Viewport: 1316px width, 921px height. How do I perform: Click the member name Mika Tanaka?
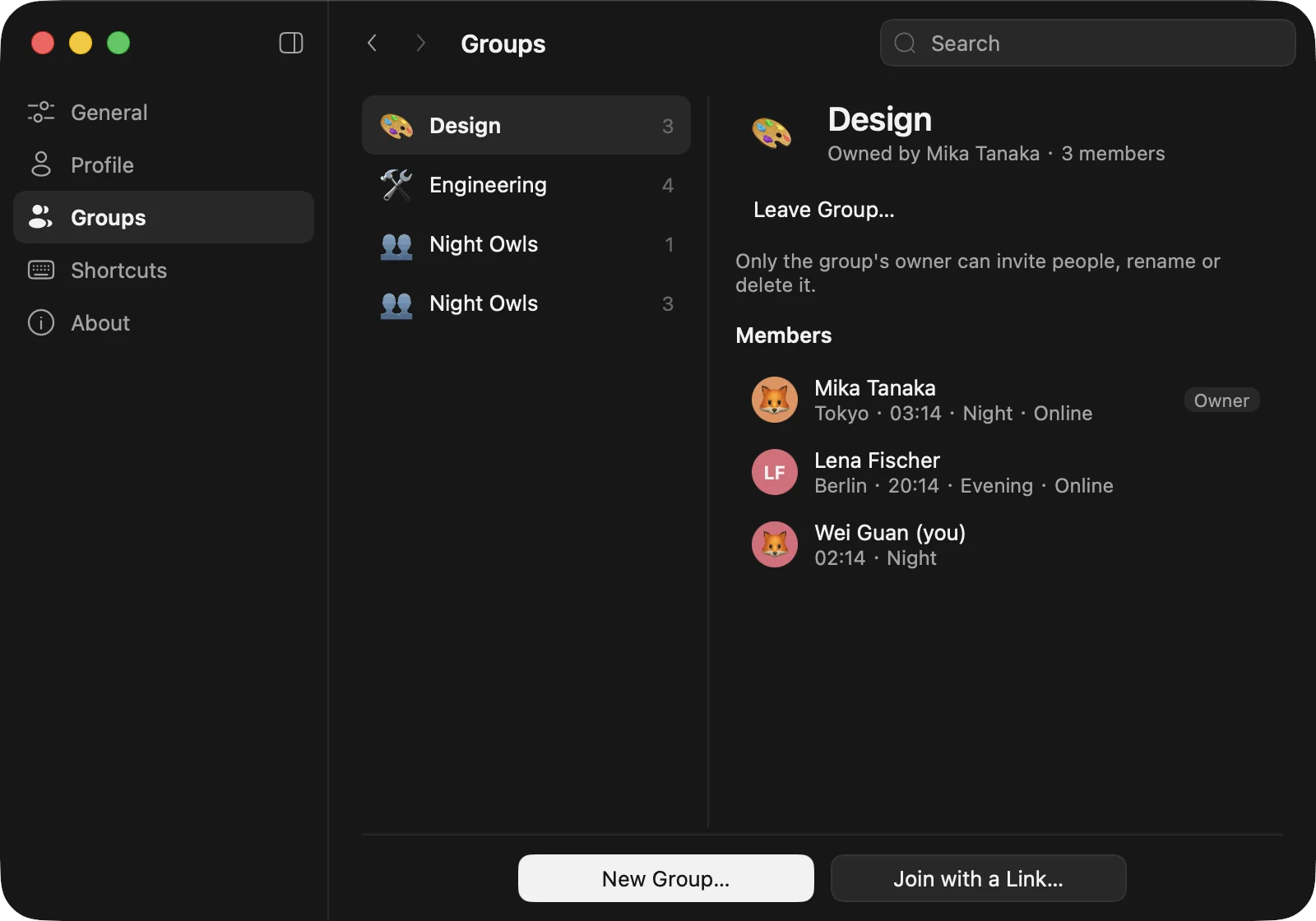click(x=875, y=388)
